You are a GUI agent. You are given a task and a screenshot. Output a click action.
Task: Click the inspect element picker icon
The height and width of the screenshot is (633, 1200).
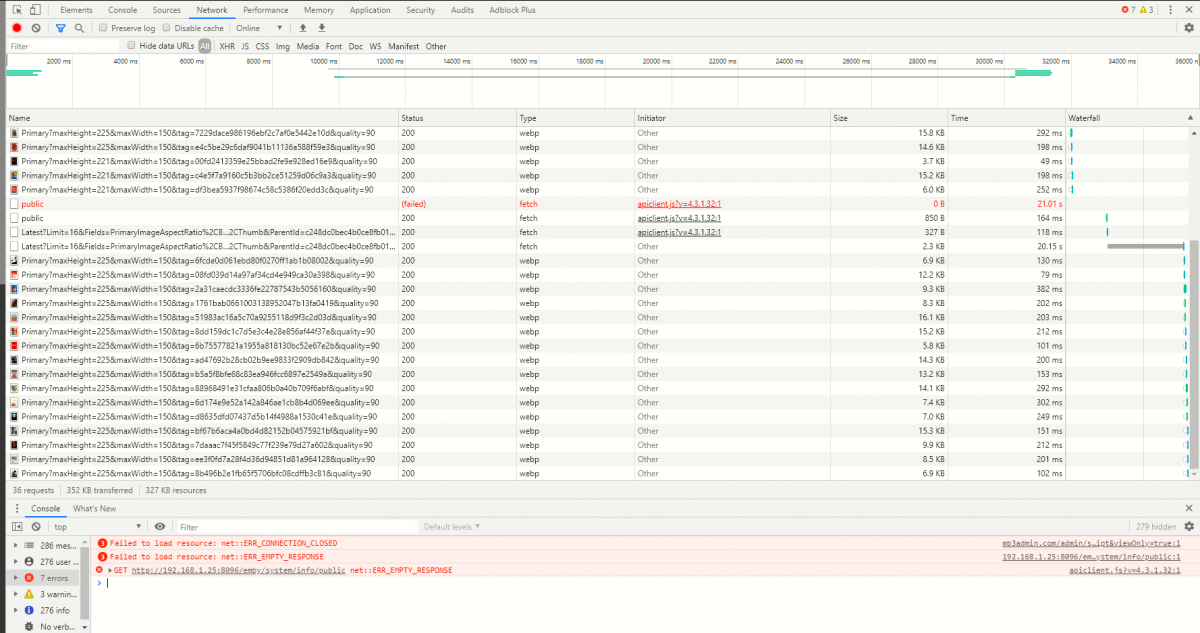tap(17, 10)
